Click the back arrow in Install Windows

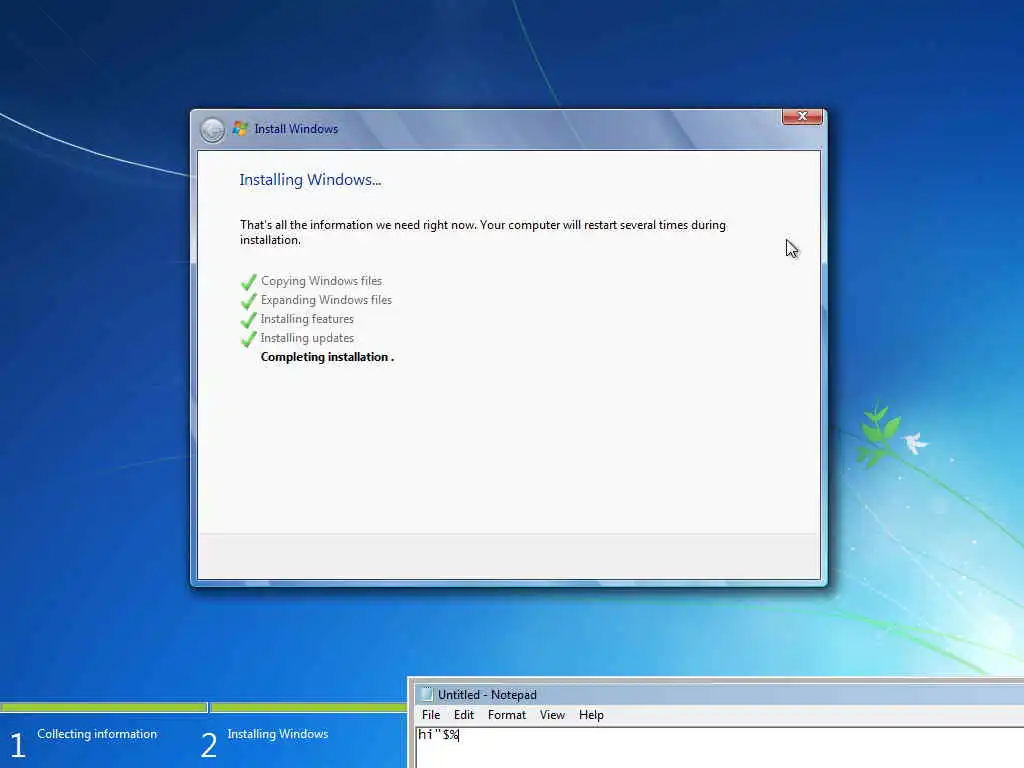click(212, 129)
